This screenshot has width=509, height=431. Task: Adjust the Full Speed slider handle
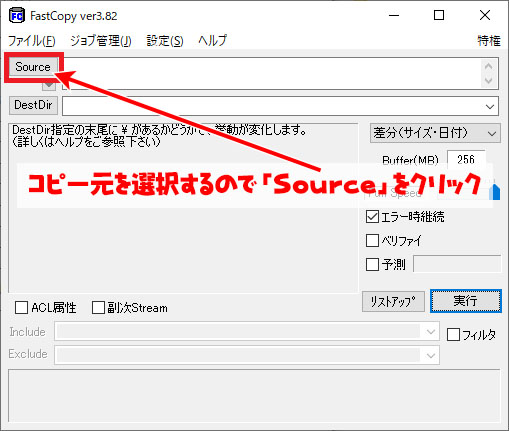(495, 192)
